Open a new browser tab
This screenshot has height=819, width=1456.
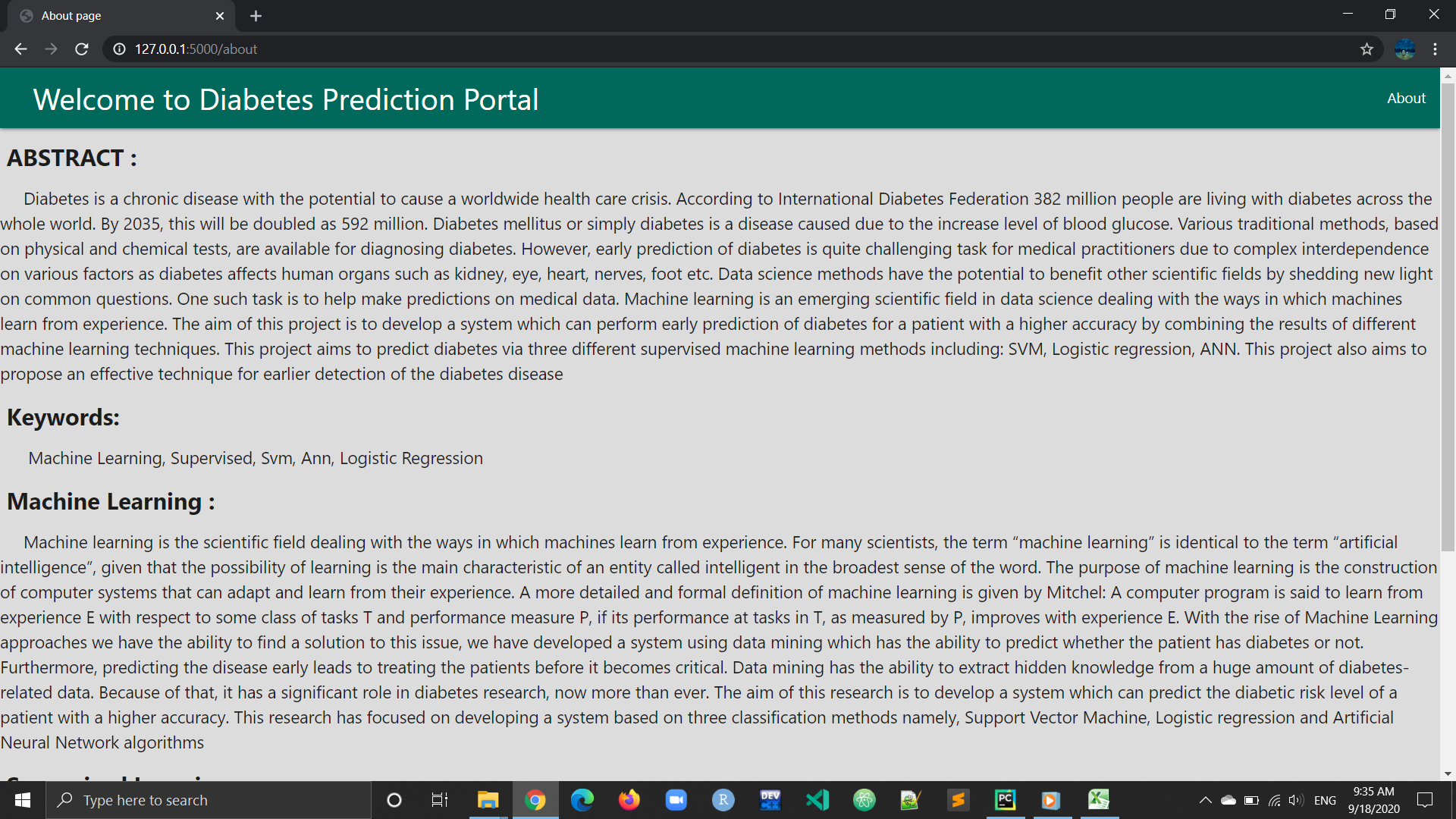coord(256,16)
